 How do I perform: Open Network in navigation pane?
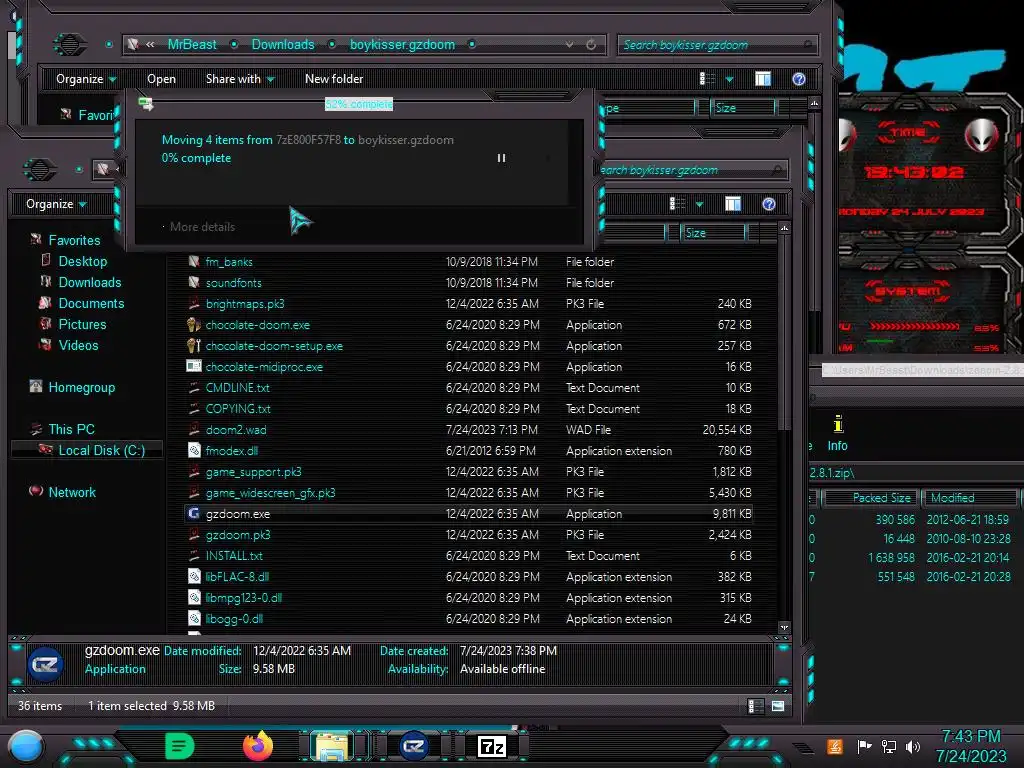[72, 492]
